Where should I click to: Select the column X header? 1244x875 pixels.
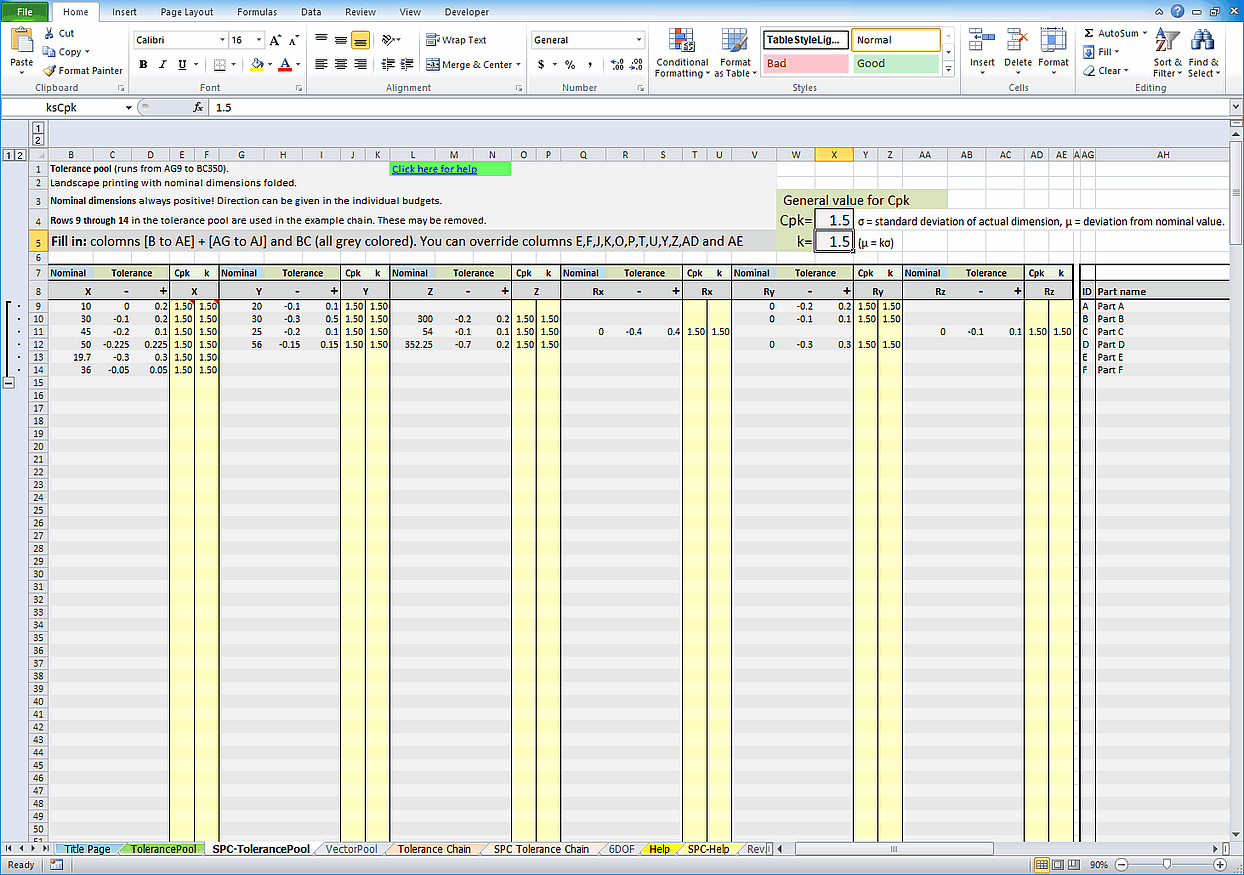pyautogui.click(x=834, y=155)
